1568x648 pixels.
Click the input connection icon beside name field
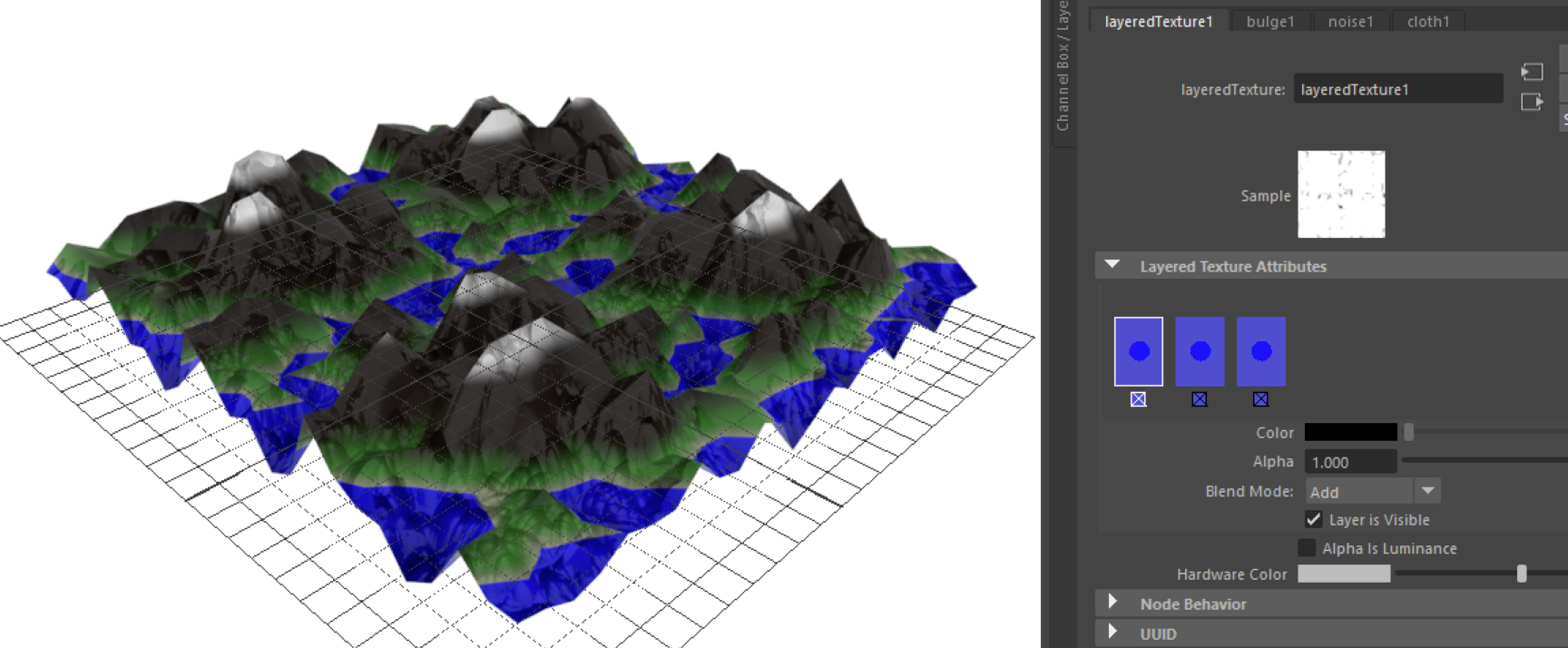coord(1532,72)
